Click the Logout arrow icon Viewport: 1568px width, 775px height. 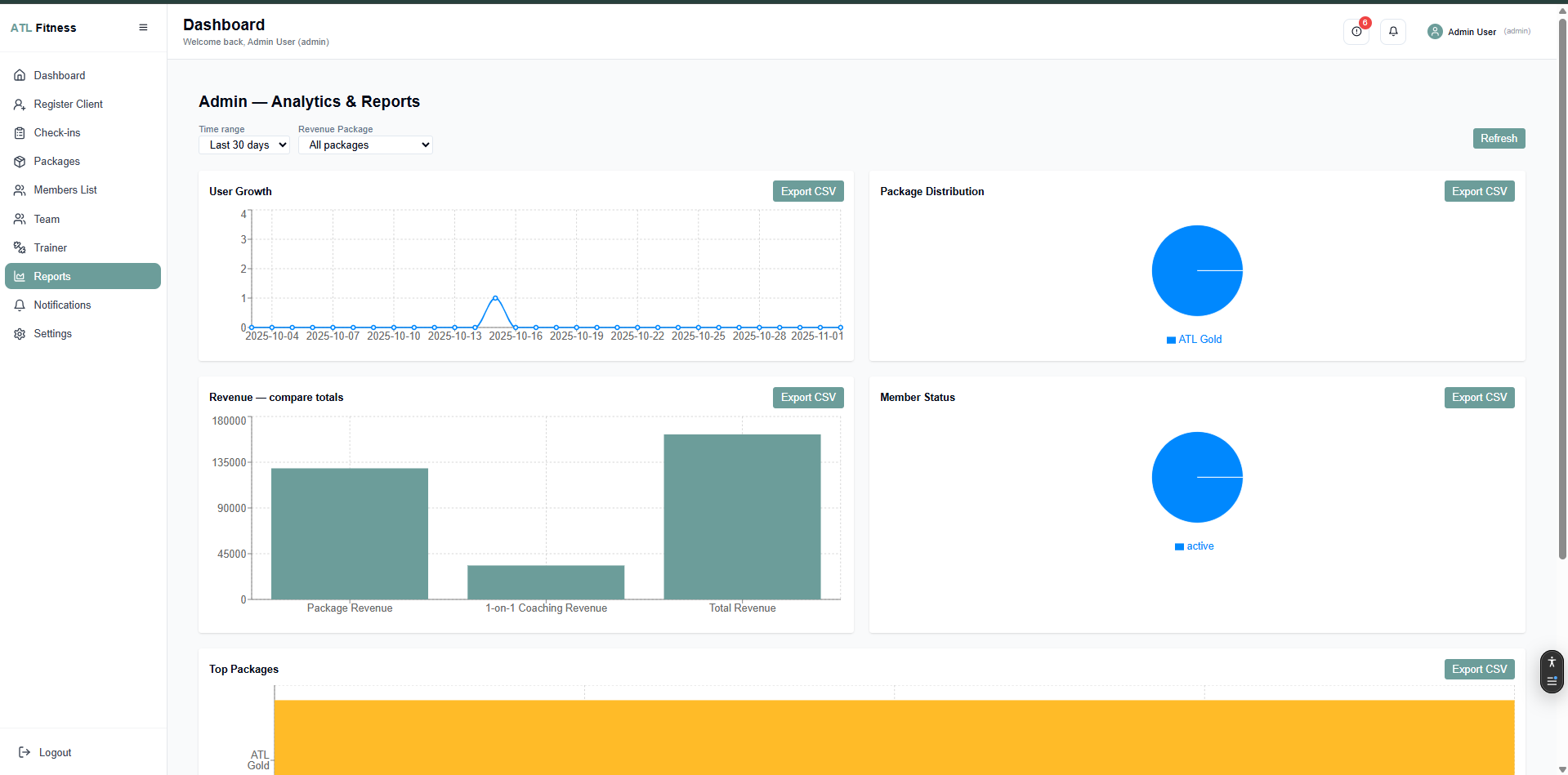25,752
